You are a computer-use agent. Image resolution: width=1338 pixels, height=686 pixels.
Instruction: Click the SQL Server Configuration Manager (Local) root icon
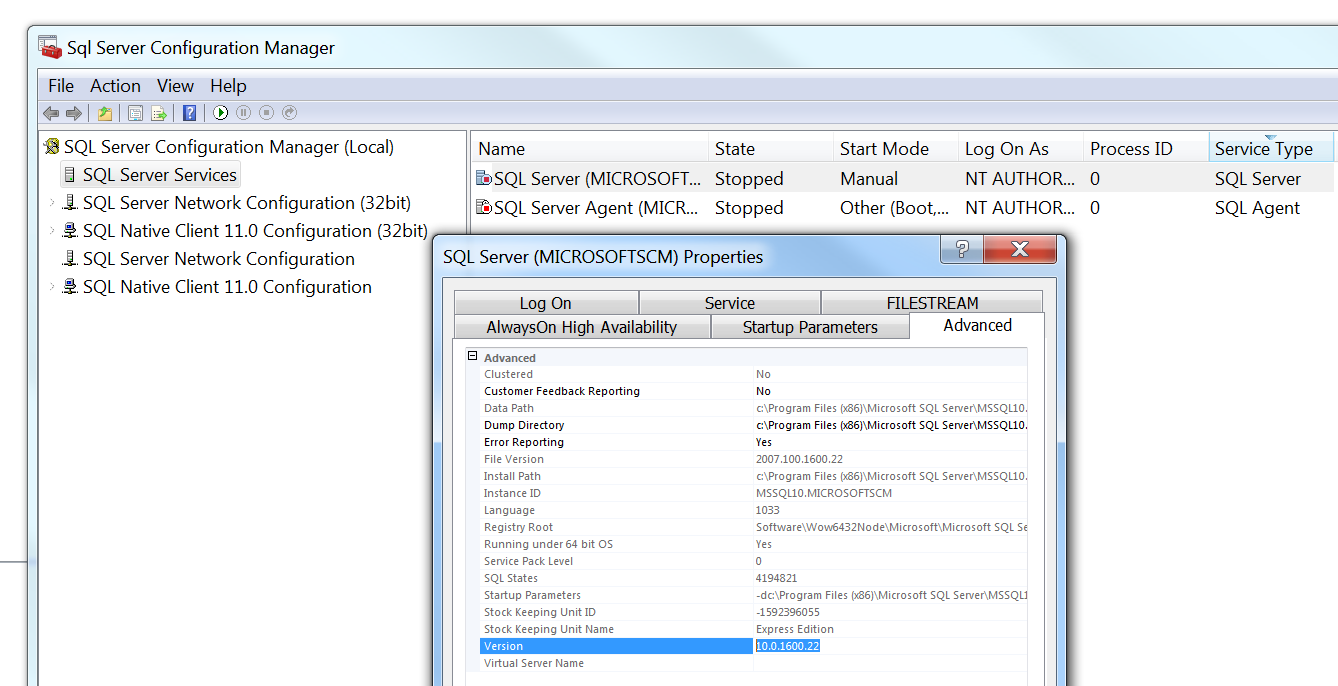(52, 147)
